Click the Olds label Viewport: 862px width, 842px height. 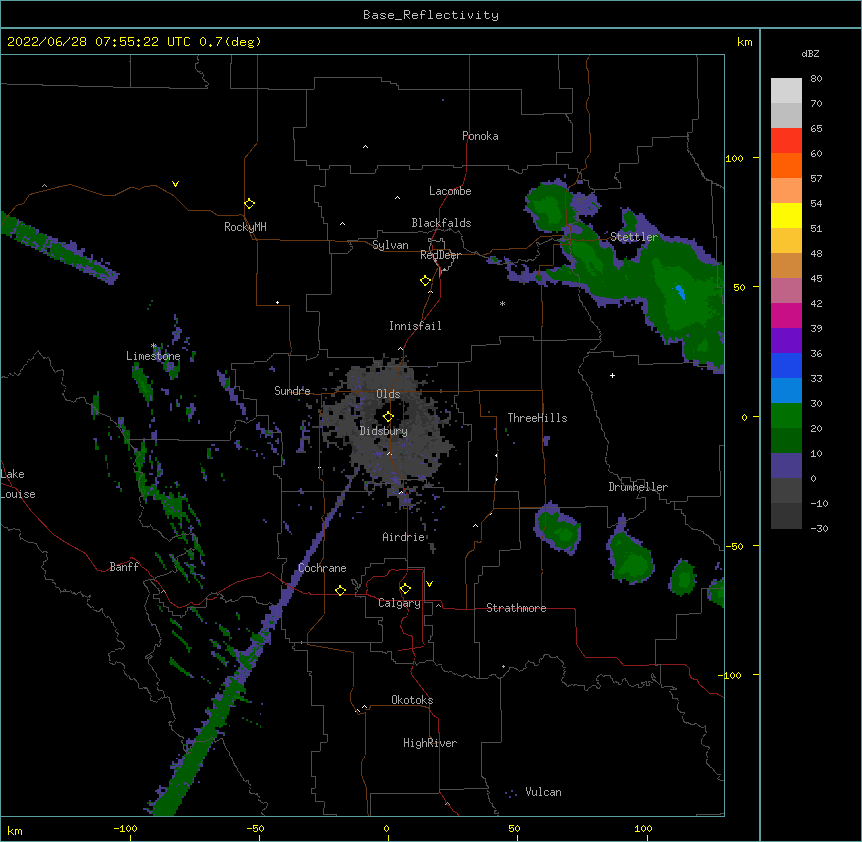point(388,394)
